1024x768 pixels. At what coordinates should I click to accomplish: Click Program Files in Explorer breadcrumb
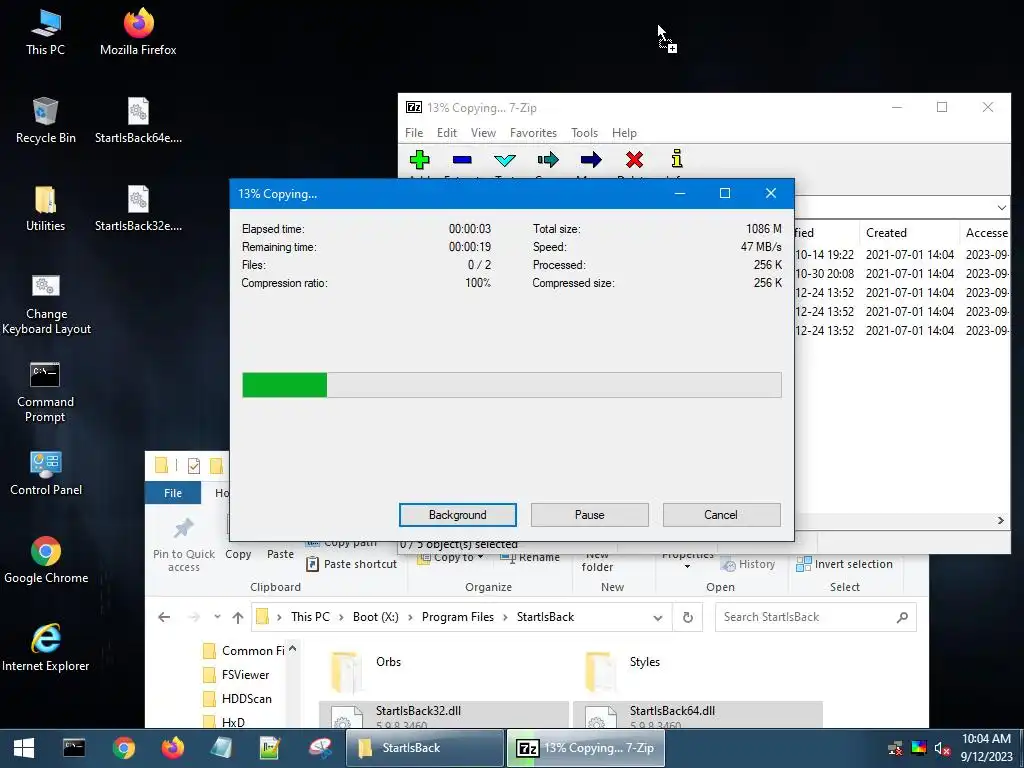tap(457, 617)
